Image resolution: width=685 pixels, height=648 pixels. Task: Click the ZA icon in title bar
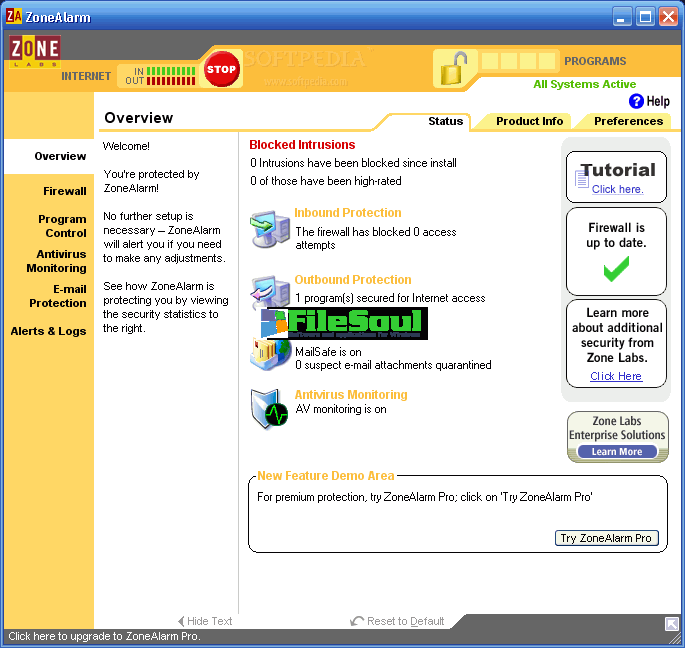[x=14, y=17]
